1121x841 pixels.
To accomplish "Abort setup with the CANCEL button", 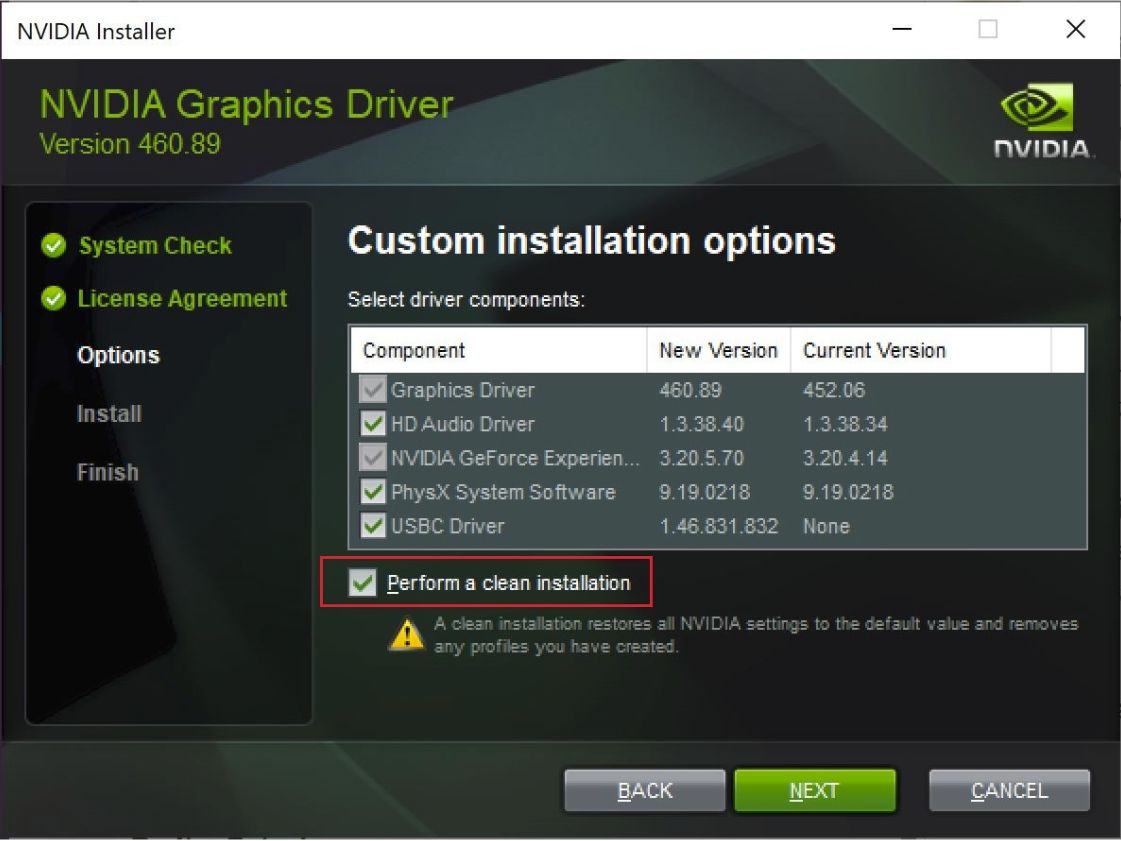I will pos(1009,791).
